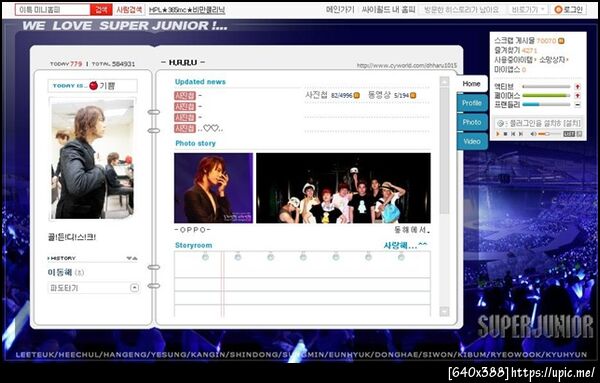Click the 액티브 gauge bar
Viewport: 600px width, 383px height.
coord(546,86)
